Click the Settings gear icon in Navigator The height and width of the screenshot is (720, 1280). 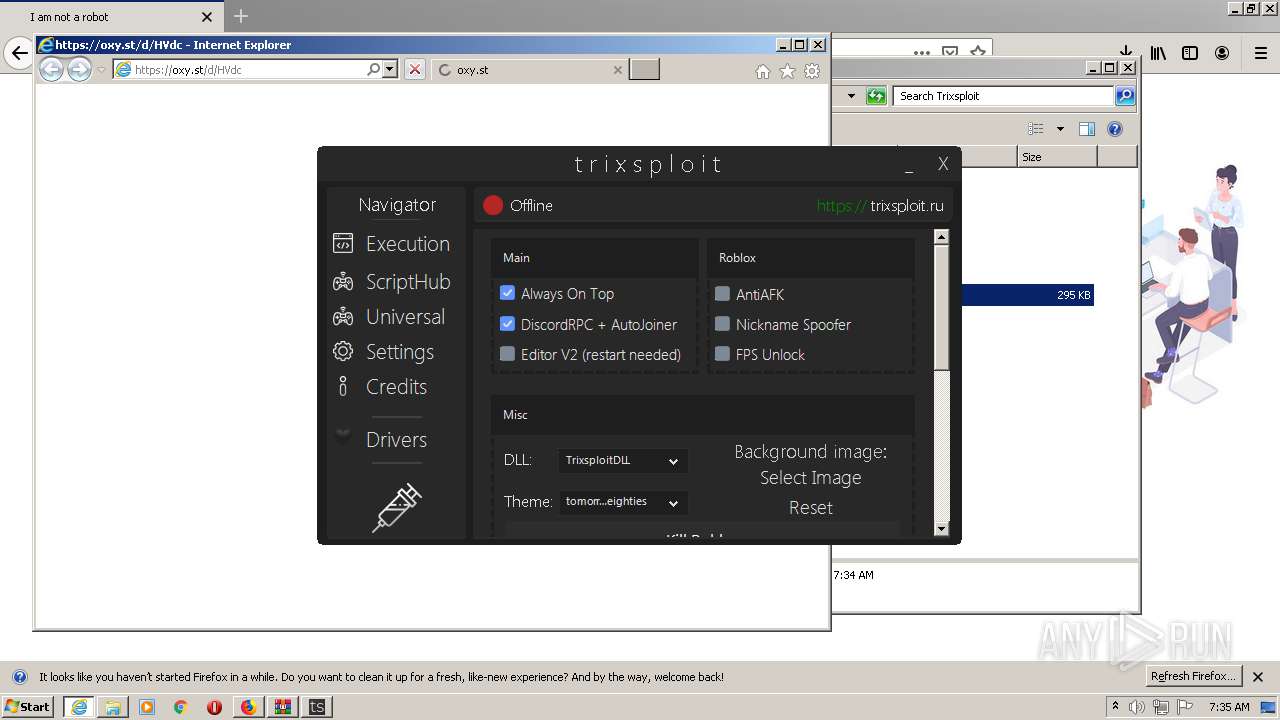[343, 352]
